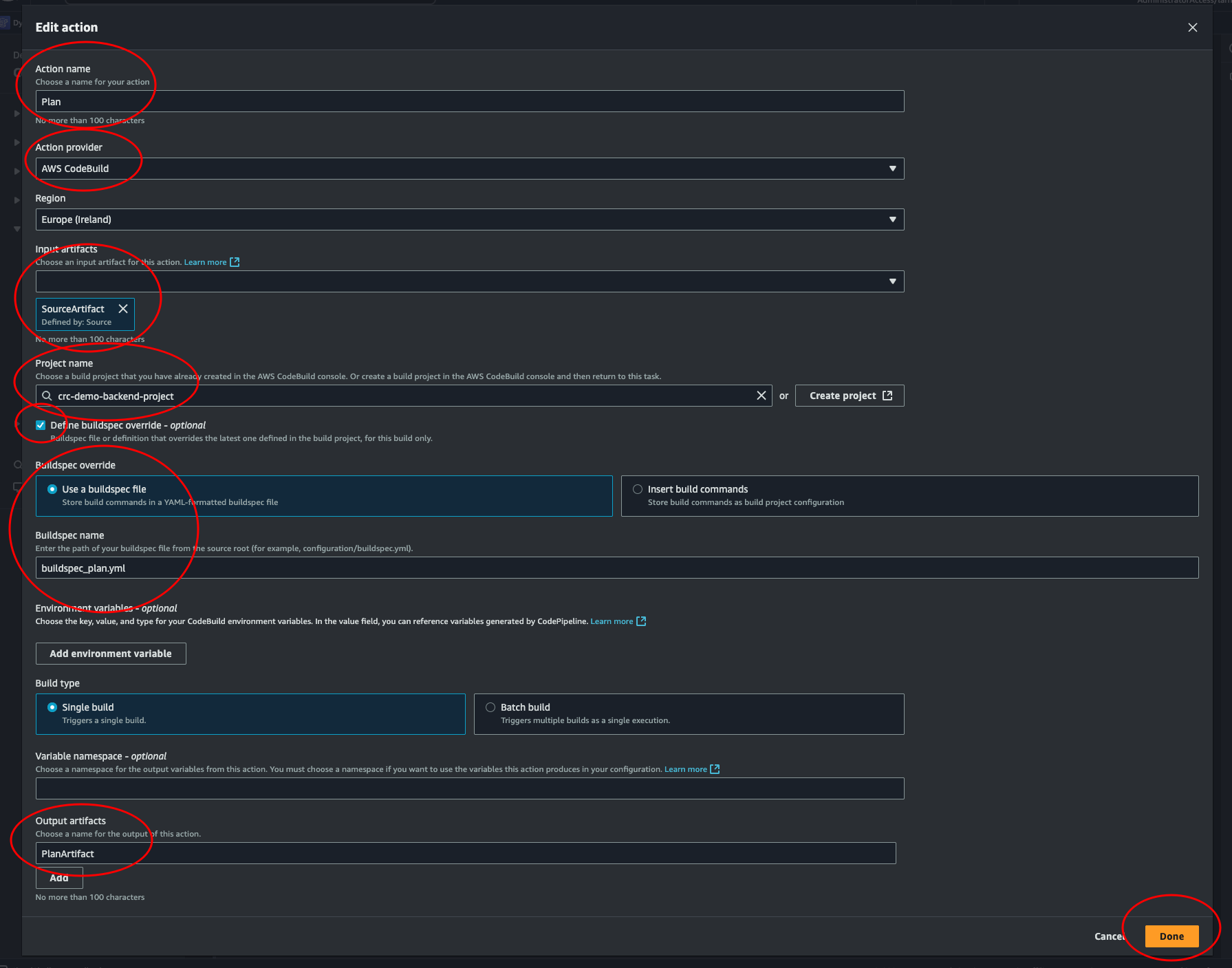1232x968 pixels.
Task: Click Add environment variable button
Action: 111,654
